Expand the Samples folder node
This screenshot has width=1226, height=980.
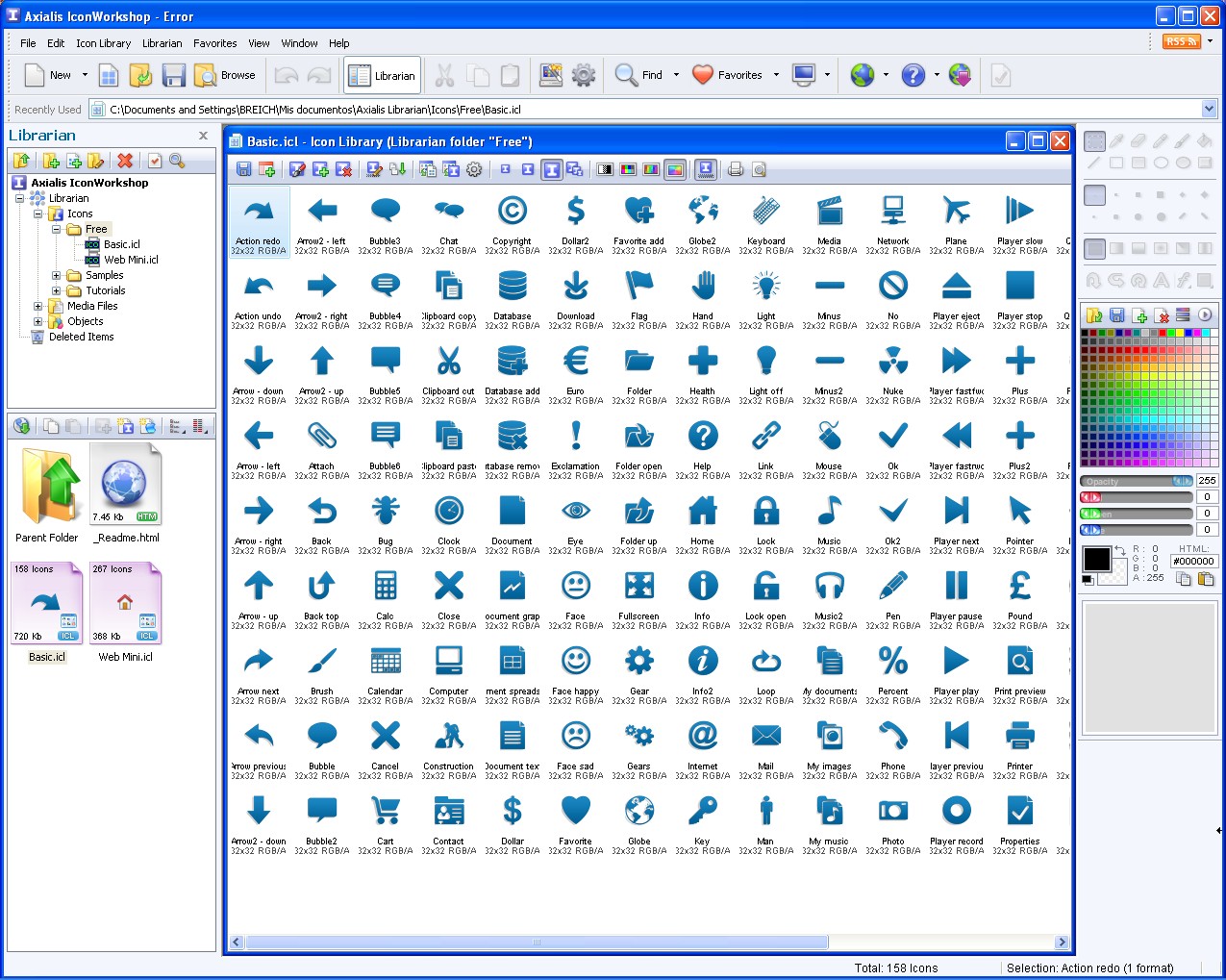(x=56, y=275)
